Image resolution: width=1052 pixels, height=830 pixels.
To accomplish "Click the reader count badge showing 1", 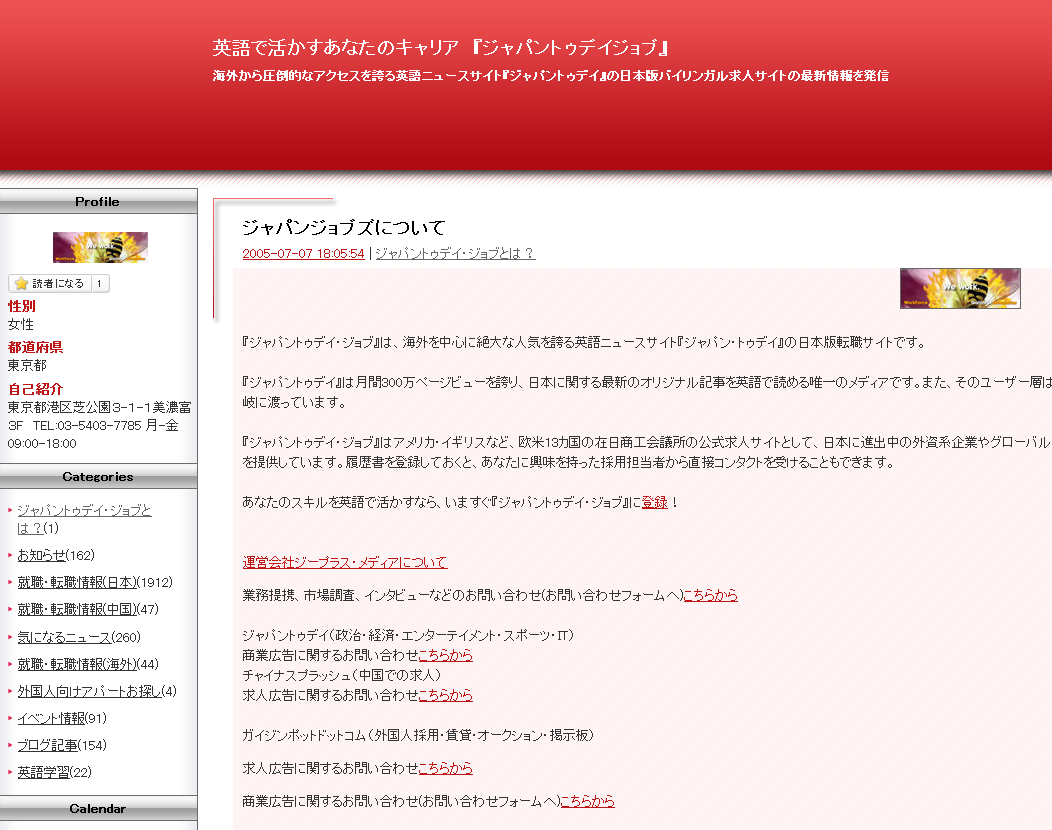I will (99, 283).
